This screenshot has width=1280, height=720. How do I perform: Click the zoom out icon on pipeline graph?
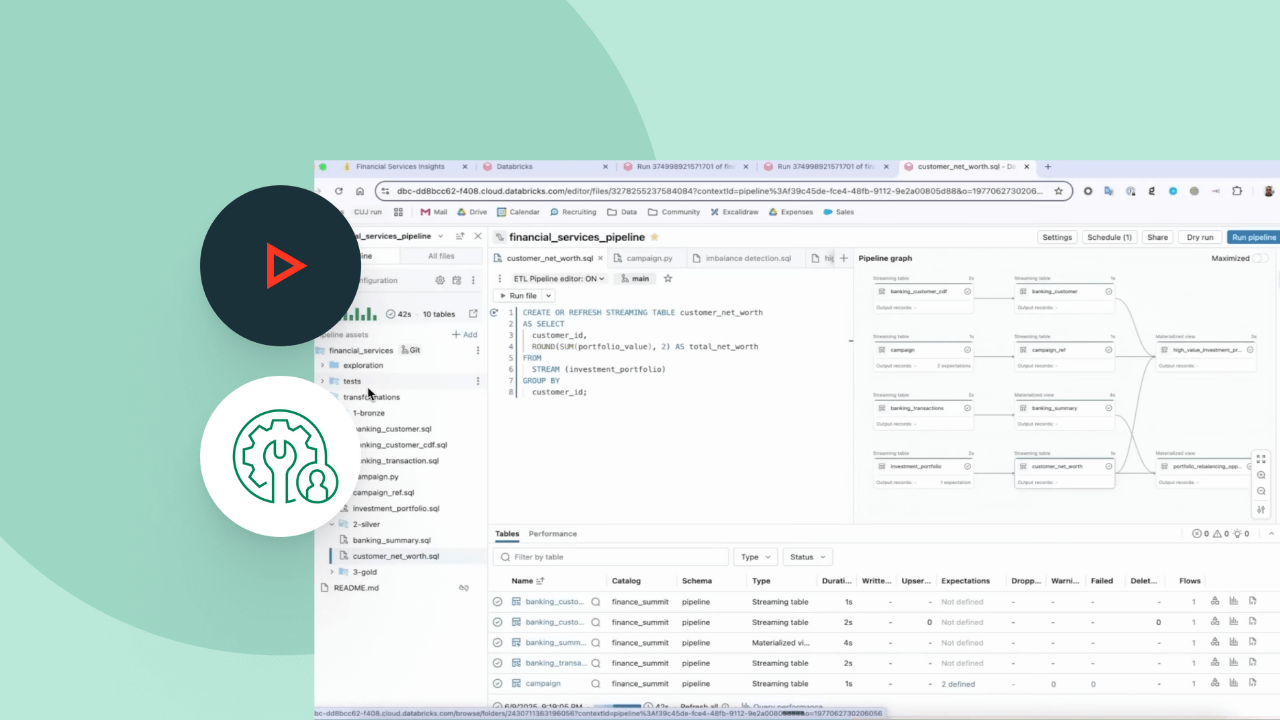[x=1261, y=491]
